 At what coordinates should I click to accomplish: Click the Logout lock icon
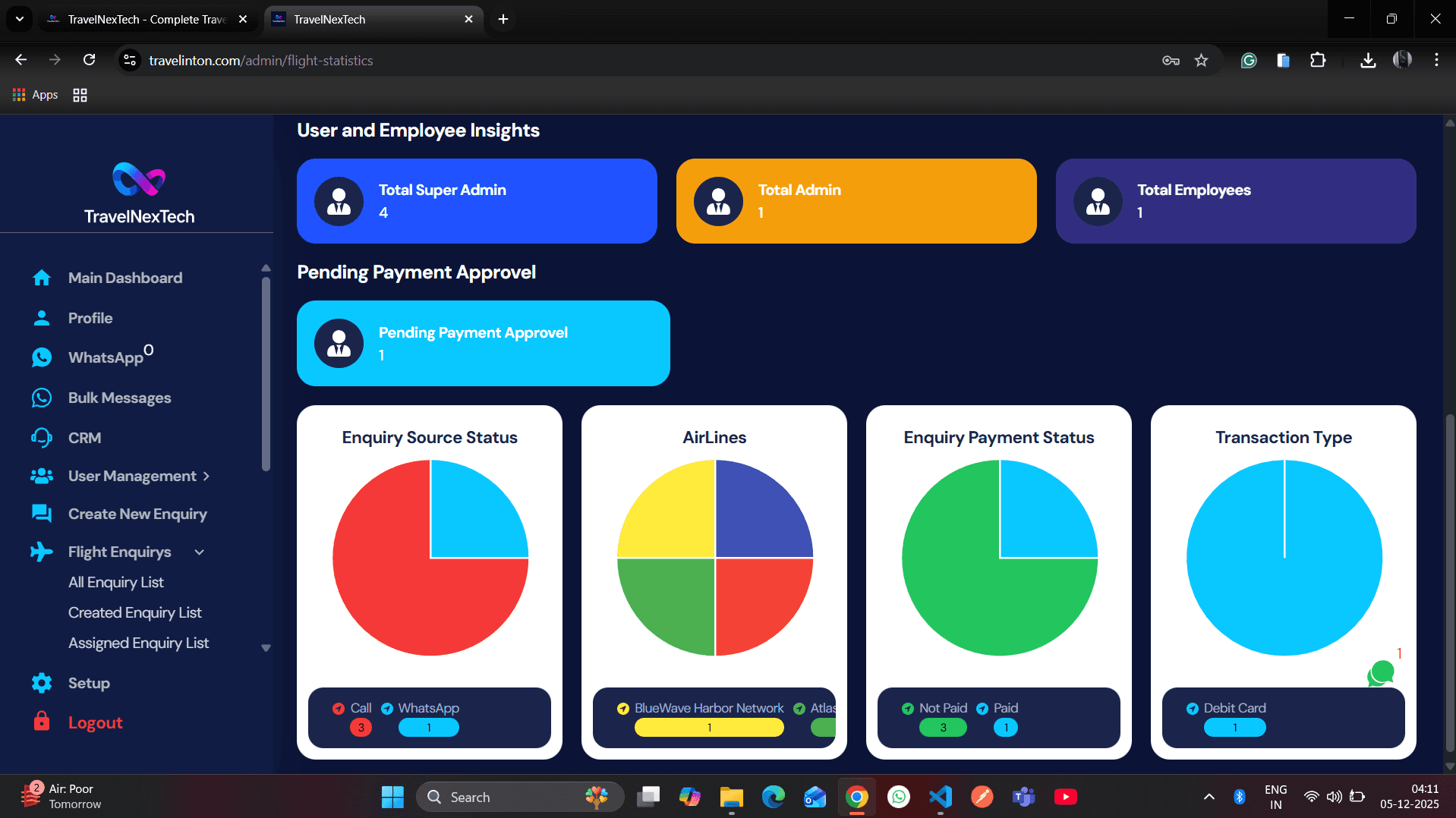click(x=42, y=722)
